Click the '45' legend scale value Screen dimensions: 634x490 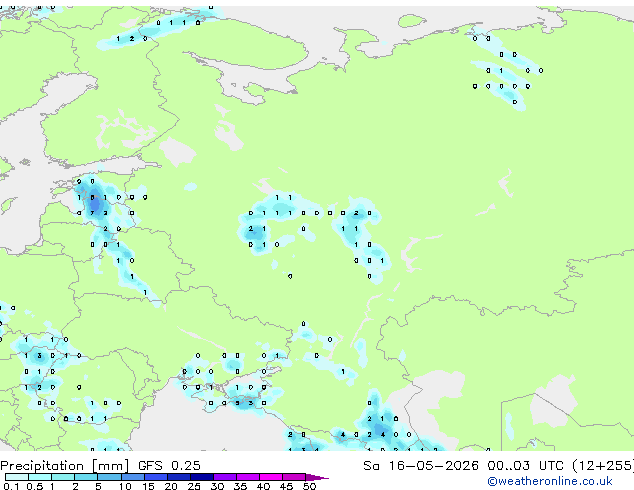pos(286,486)
